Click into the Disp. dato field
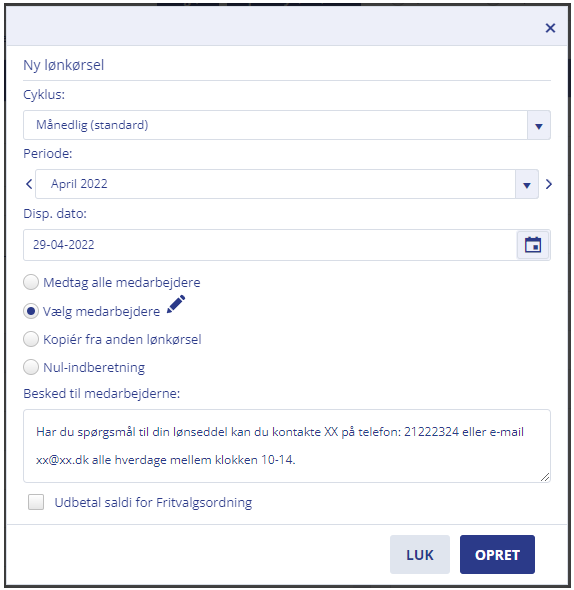This screenshot has width=574, height=590. point(270,245)
